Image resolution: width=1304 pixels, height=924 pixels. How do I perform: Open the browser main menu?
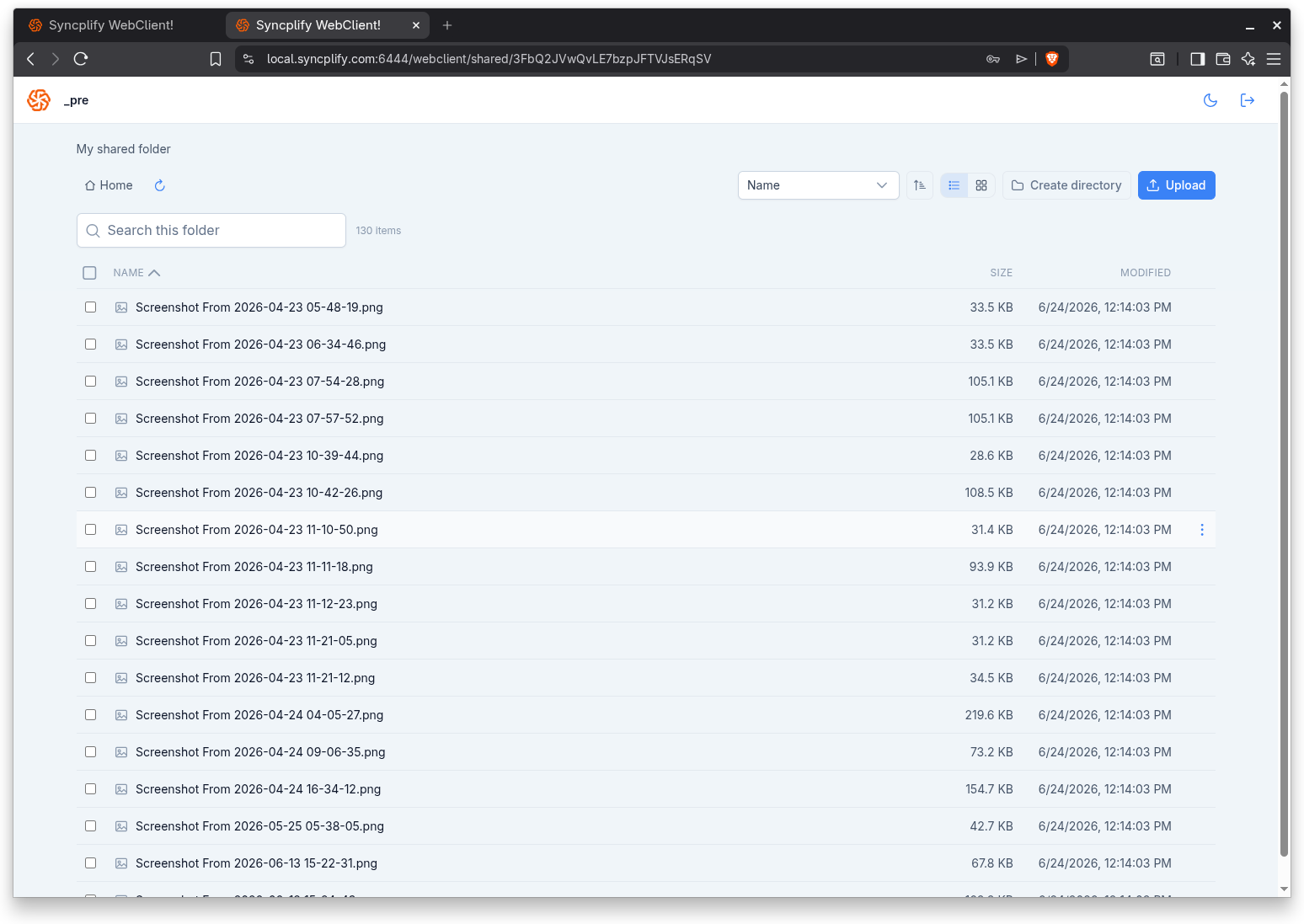click(x=1274, y=59)
